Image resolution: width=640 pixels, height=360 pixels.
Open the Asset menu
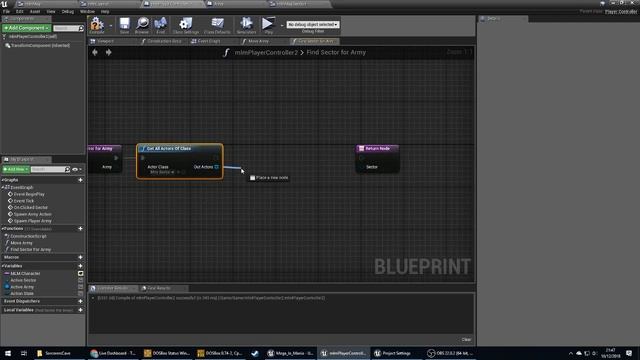pos(35,12)
